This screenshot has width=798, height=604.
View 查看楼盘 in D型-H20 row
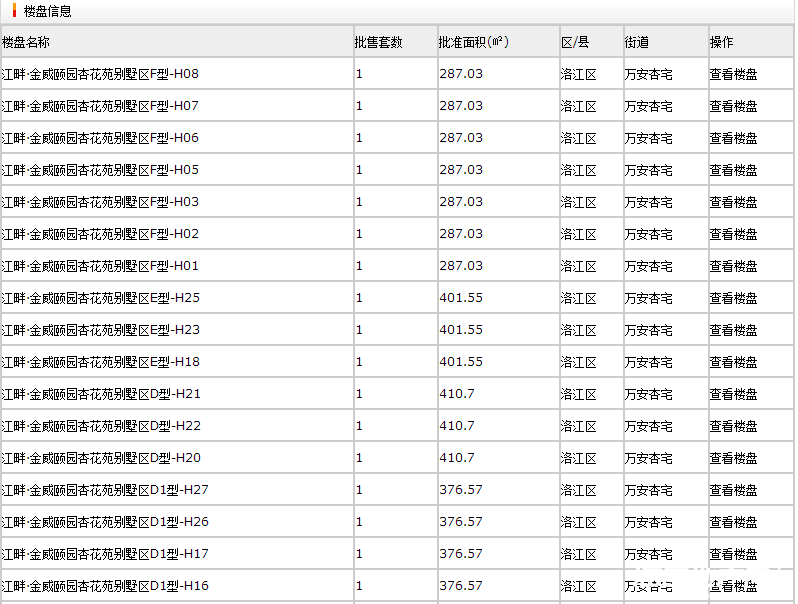733,458
